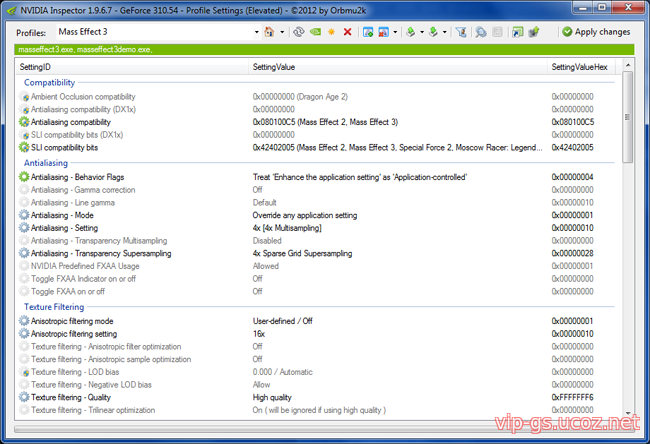Click the filter icon in the toolbar
This screenshot has height=444, width=650.
pyautogui.click(x=461, y=32)
